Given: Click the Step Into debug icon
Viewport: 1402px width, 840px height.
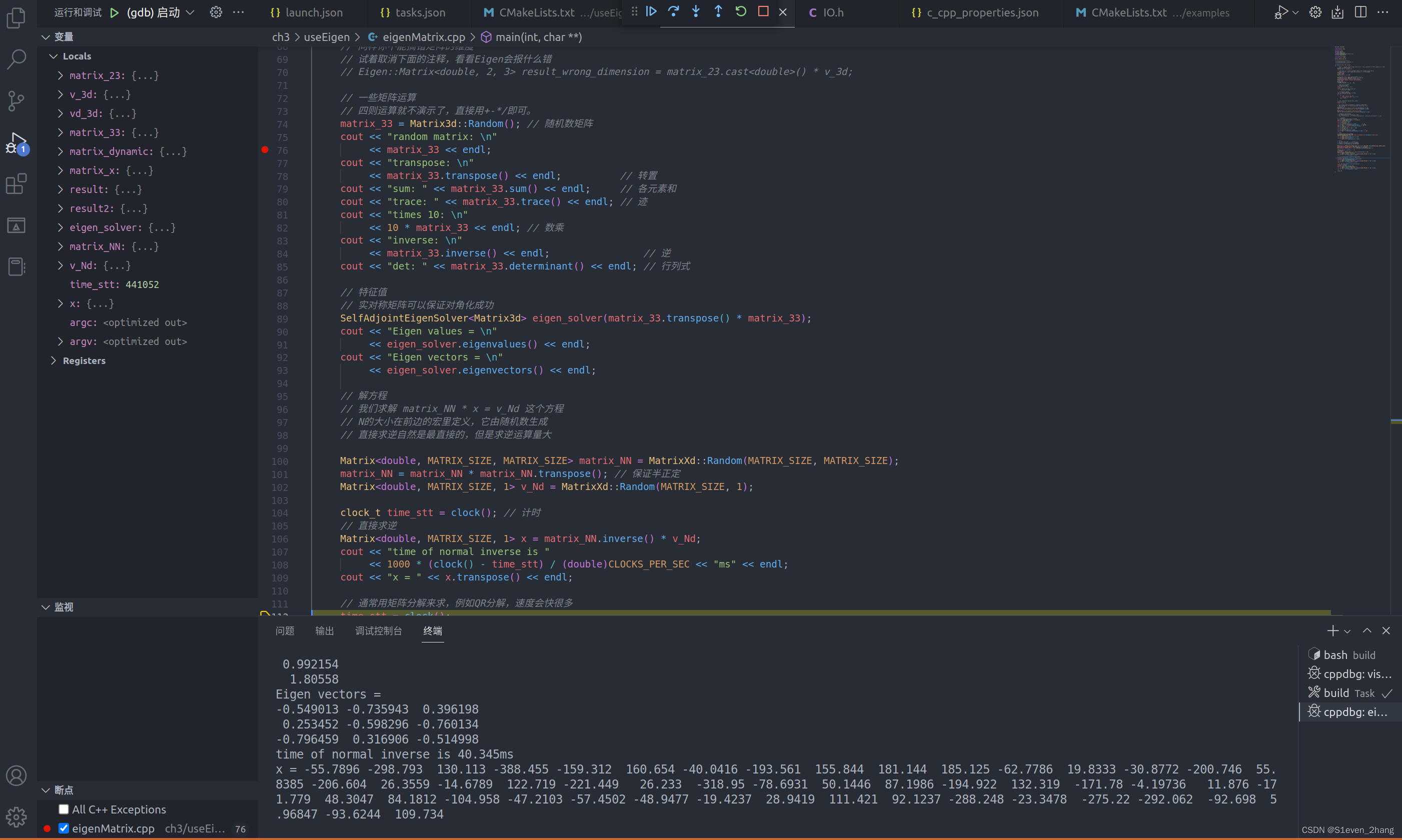Looking at the screenshot, I should (x=695, y=11).
